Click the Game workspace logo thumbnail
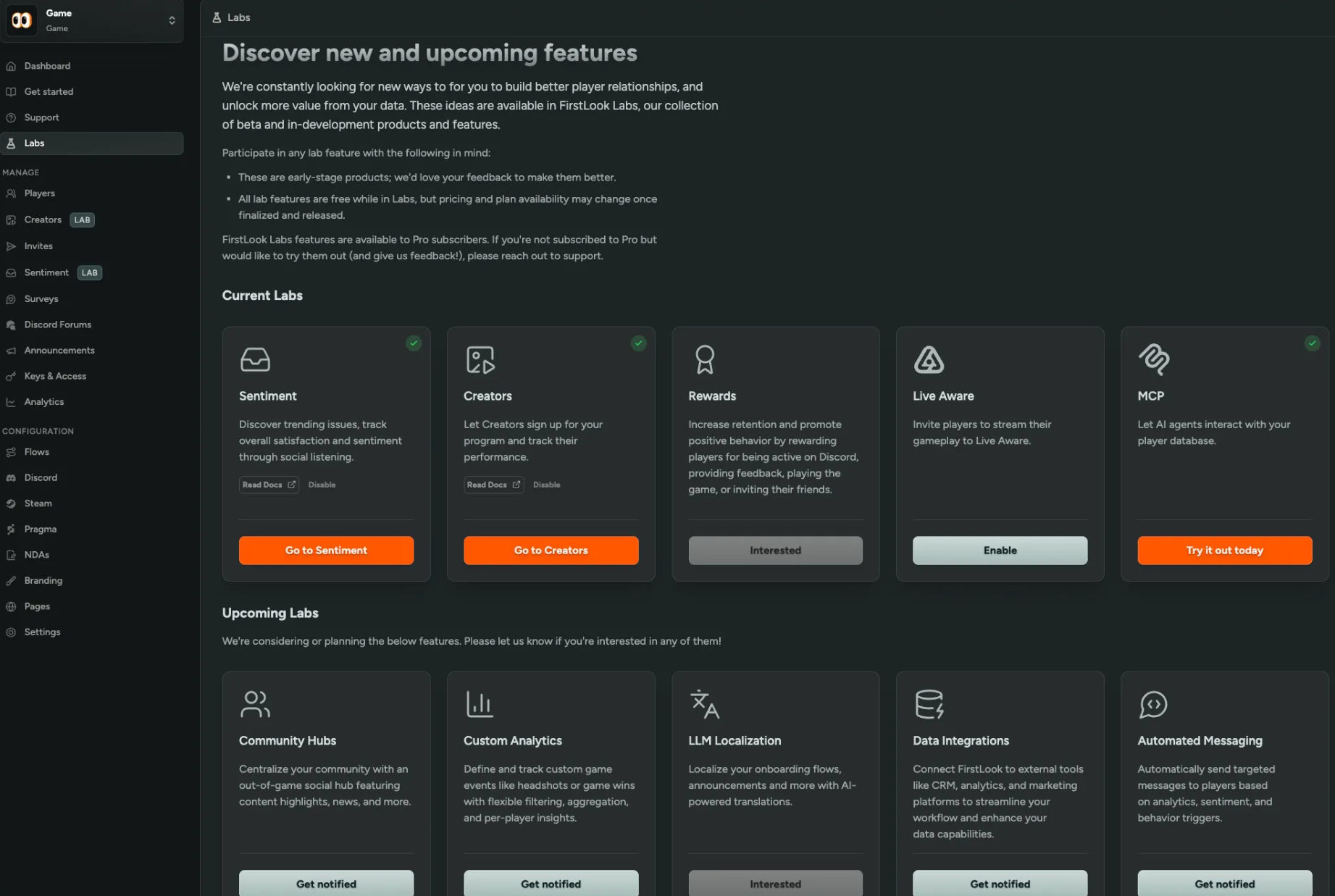This screenshot has width=1335, height=896. coord(21,20)
